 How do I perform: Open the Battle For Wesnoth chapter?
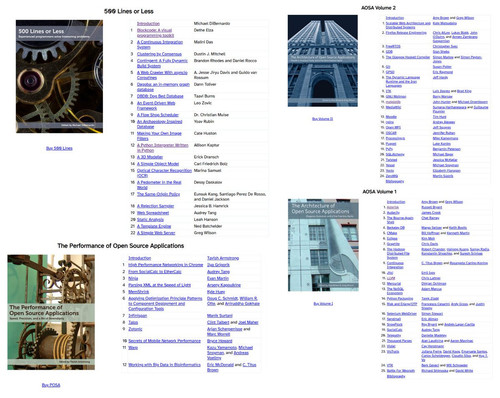click(401, 370)
